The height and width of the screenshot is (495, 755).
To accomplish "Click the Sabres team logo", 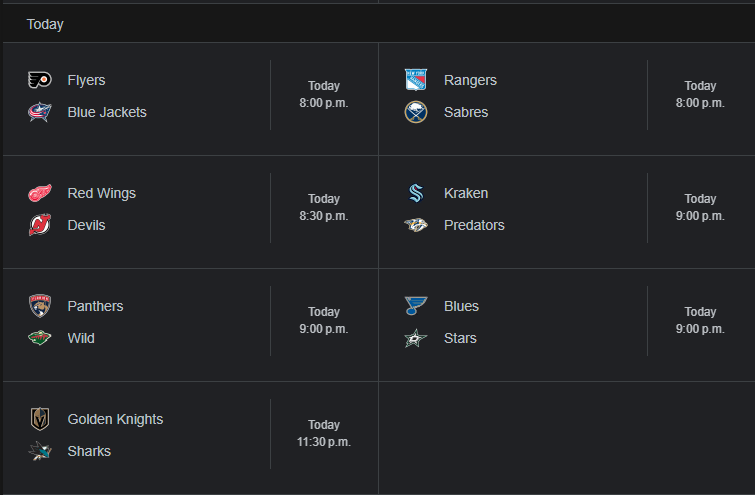I will tap(416, 112).
